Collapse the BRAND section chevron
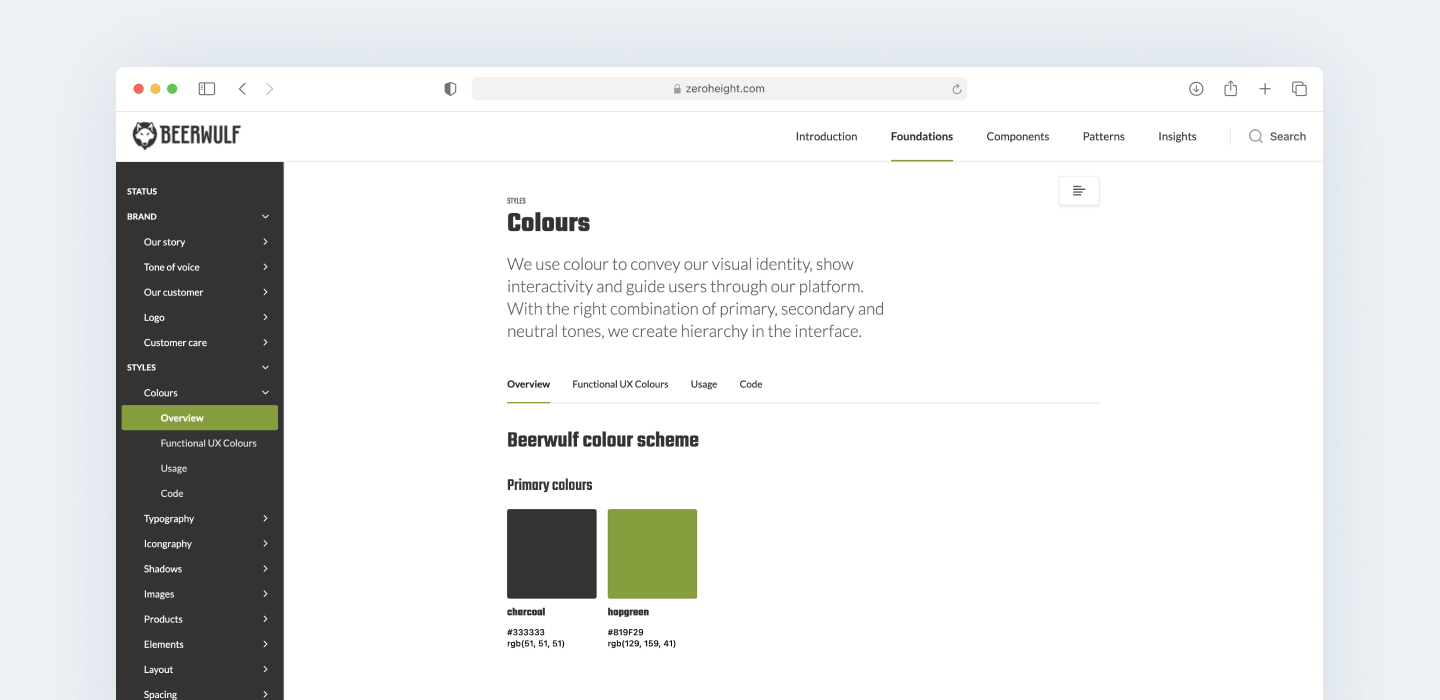1440x700 pixels. pyautogui.click(x=265, y=216)
